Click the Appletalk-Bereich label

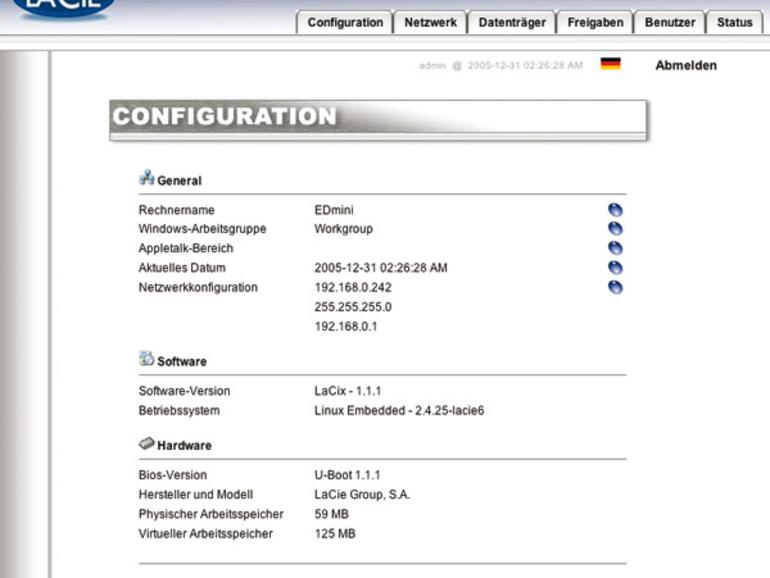pos(186,248)
